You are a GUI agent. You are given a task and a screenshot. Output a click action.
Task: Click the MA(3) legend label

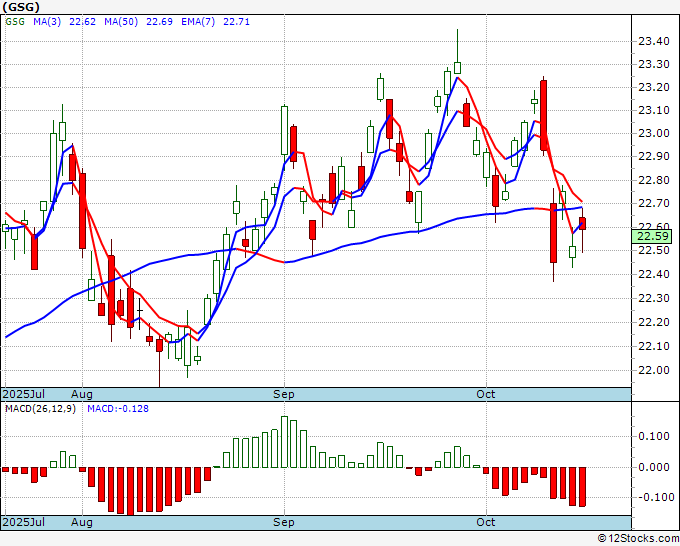[47, 22]
